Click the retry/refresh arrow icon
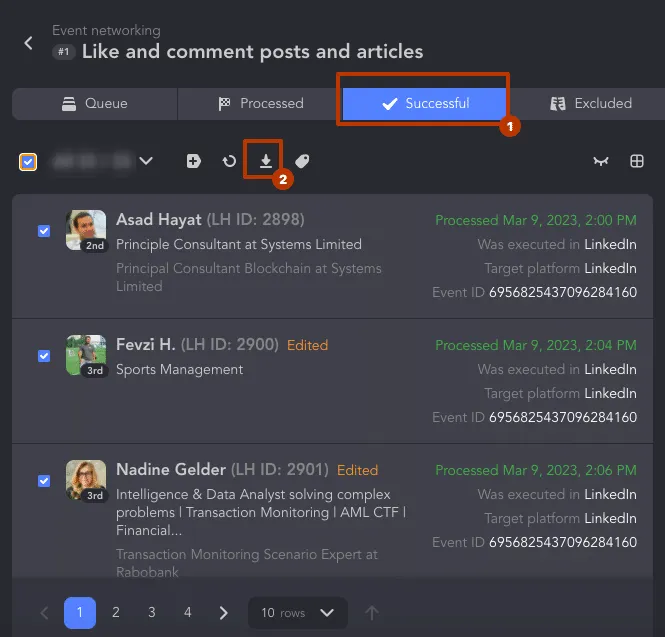The image size is (665, 637). tap(229, 161)
